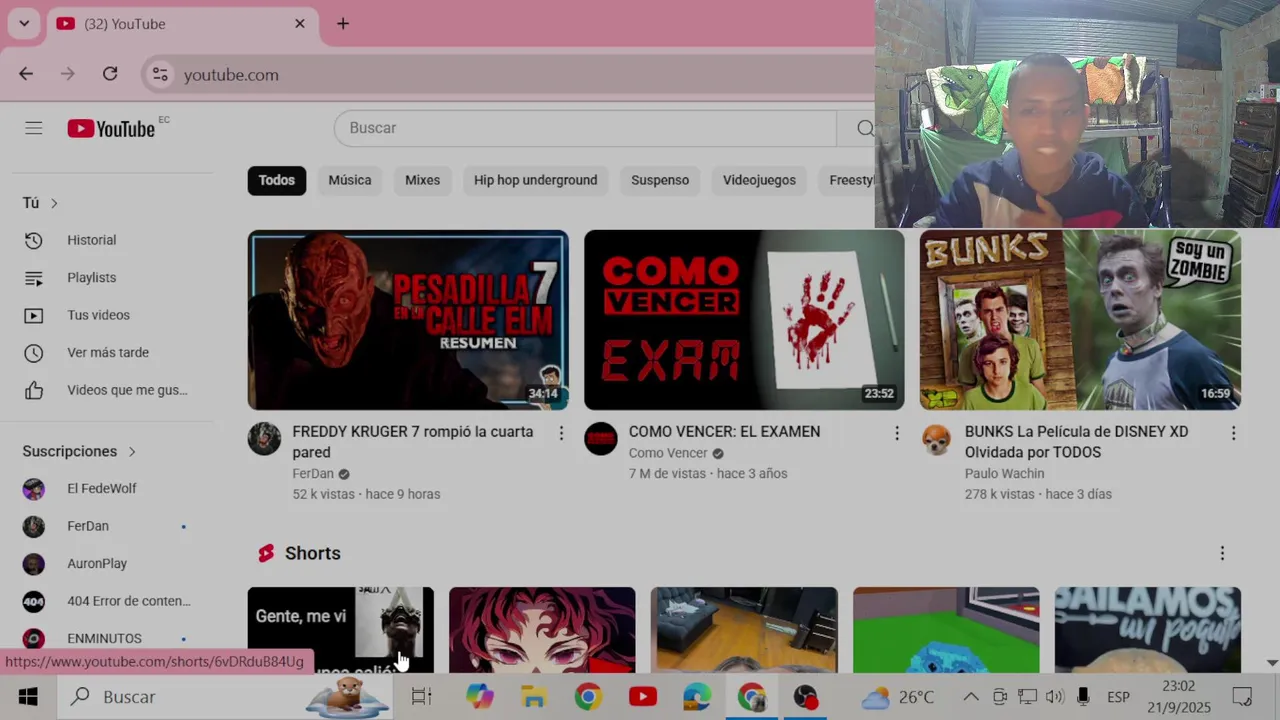Expand the Tú section

click(40, 203)
